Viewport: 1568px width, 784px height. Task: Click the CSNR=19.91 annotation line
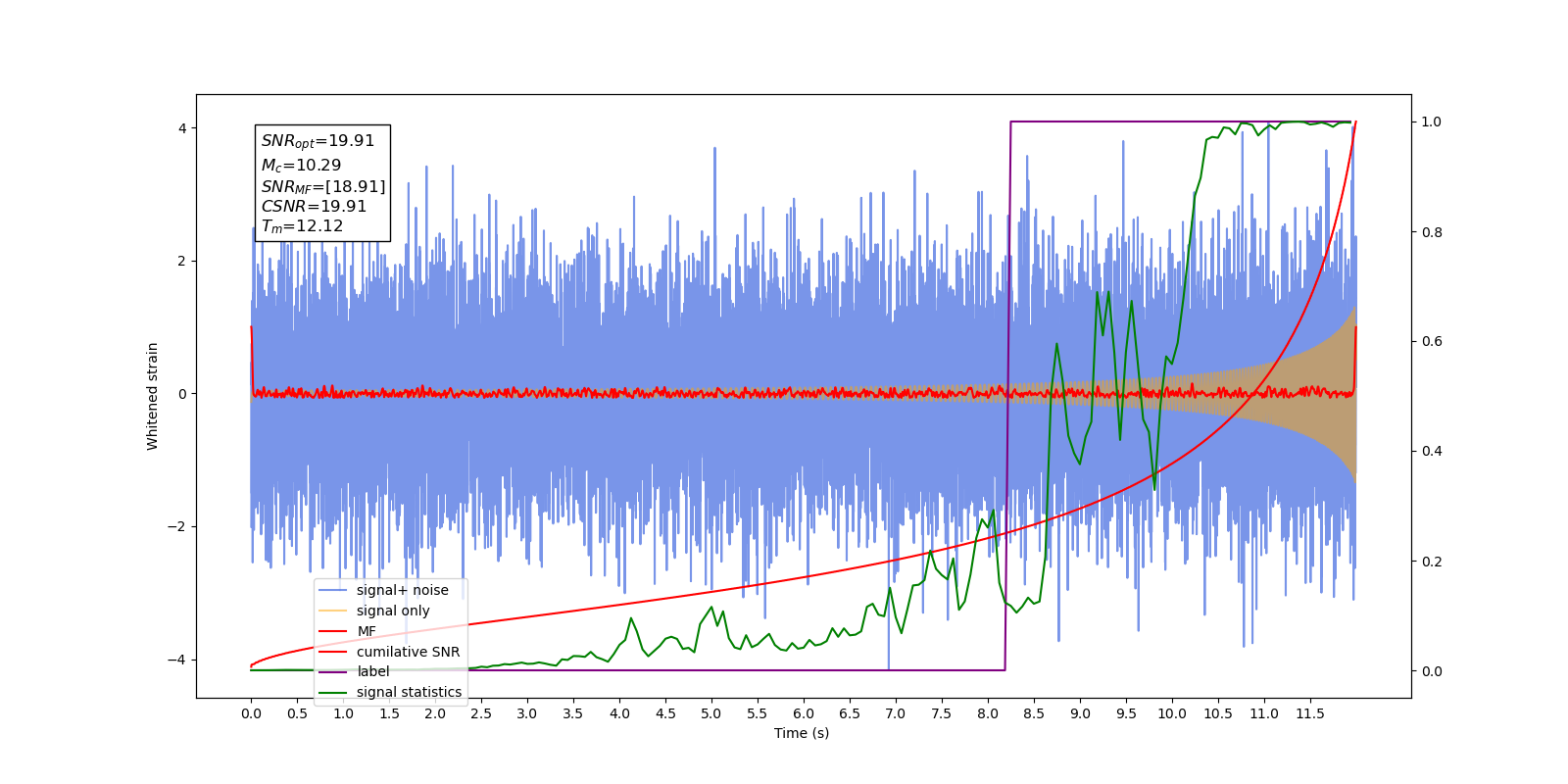tap(314, 207)
